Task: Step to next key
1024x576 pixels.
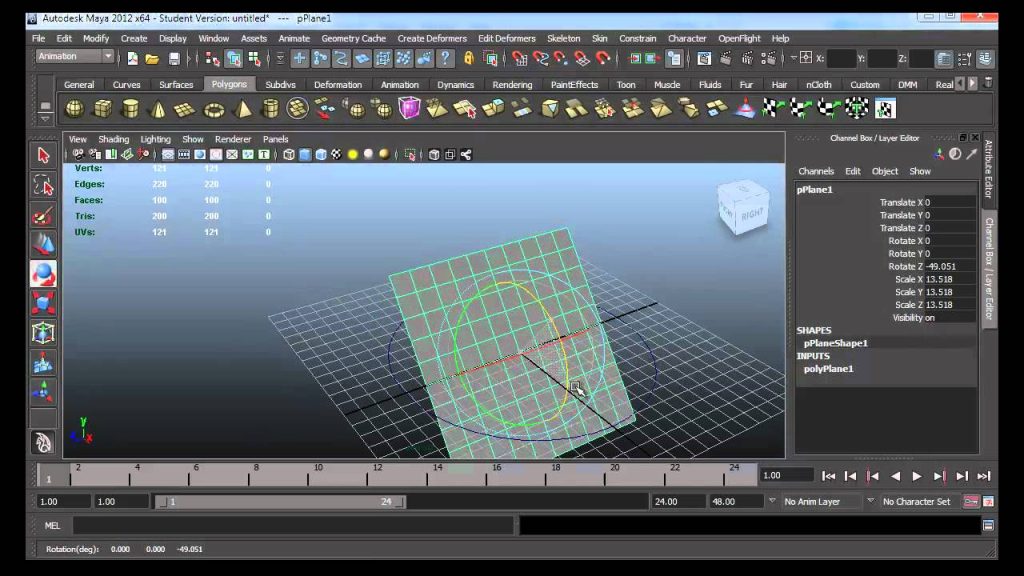Action: [939, 476]
